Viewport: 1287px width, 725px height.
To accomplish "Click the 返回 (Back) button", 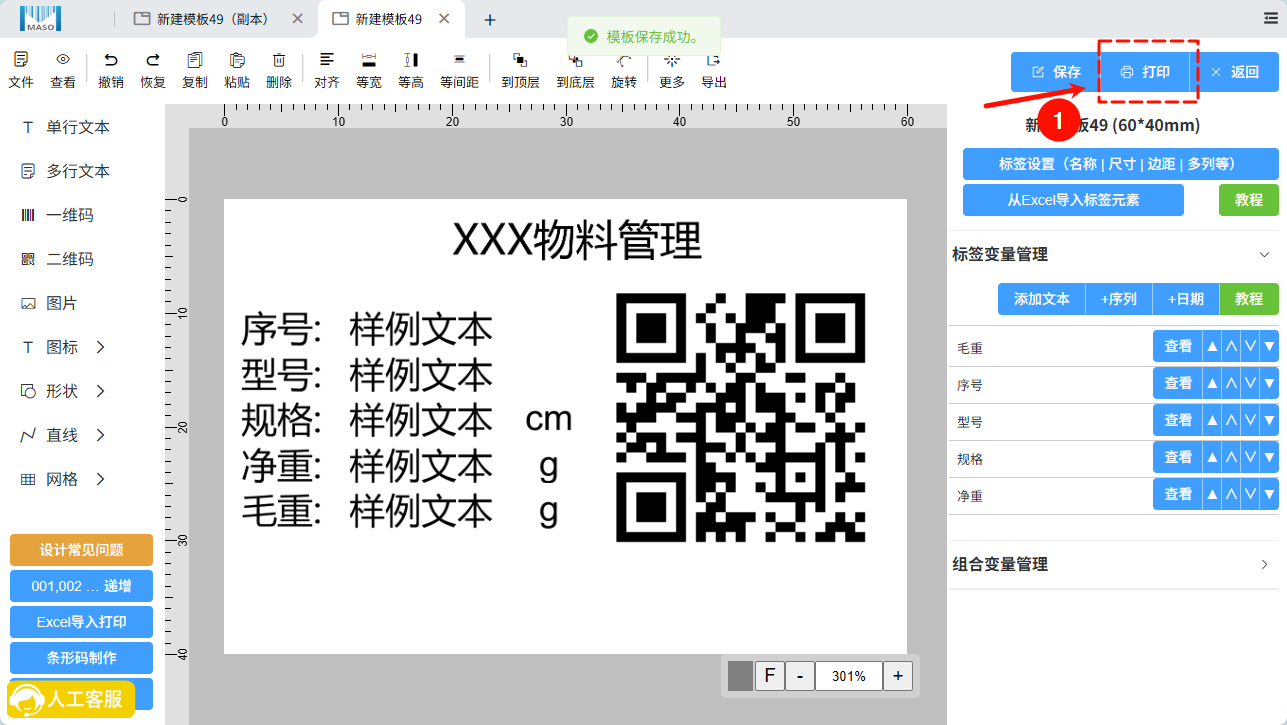I will (x=1234, y=72).
